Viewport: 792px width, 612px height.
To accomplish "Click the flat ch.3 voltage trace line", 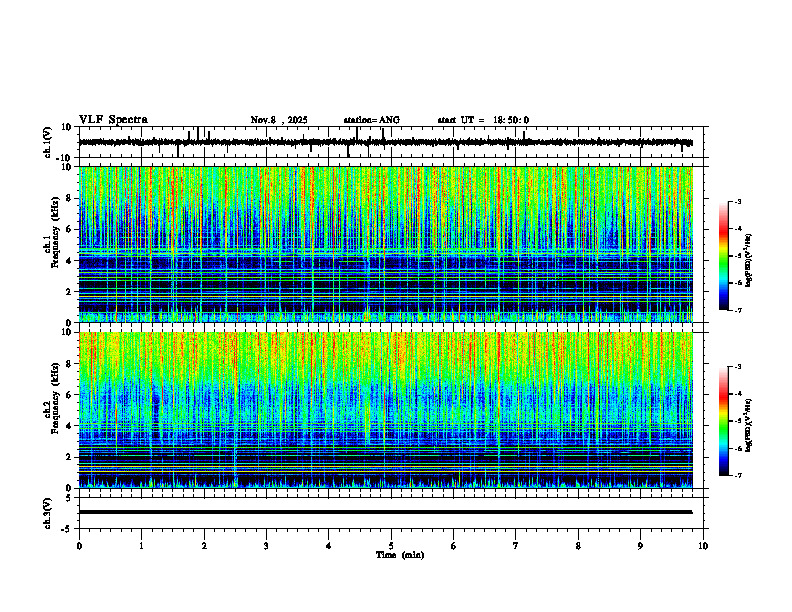I will 386,512.
